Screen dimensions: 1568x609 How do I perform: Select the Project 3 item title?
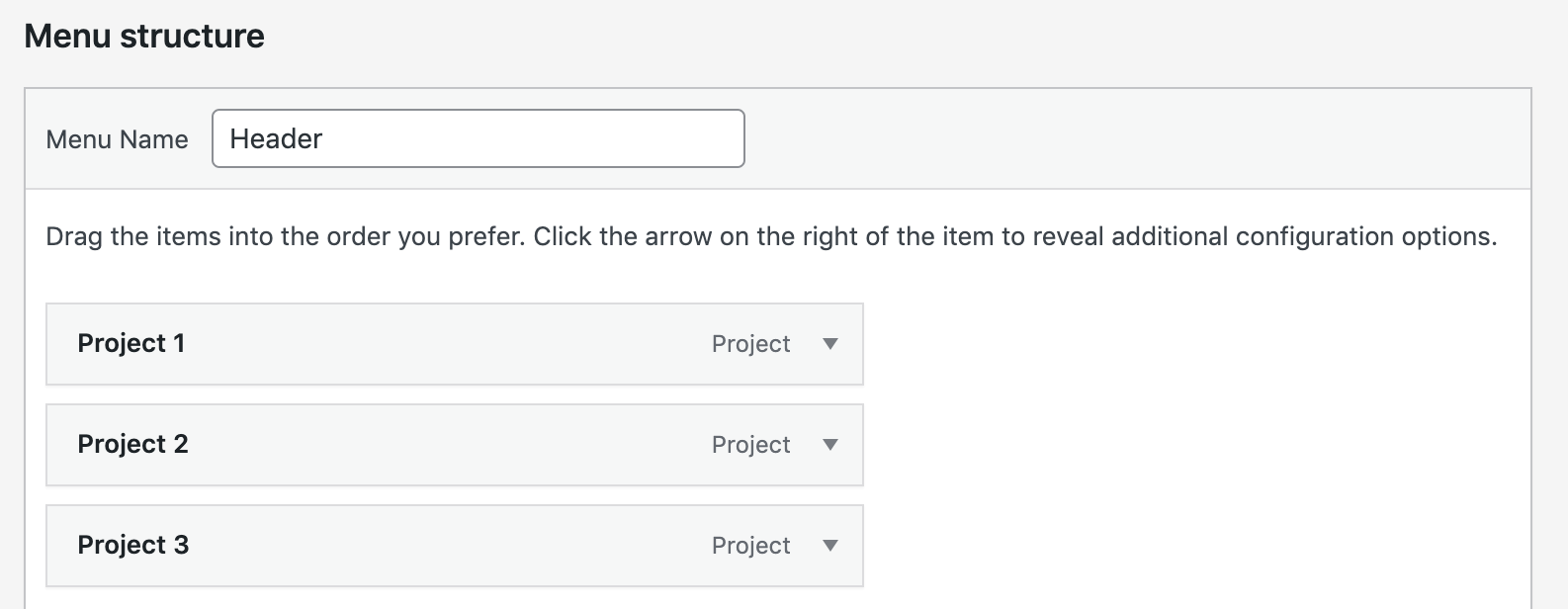point(132,546)
